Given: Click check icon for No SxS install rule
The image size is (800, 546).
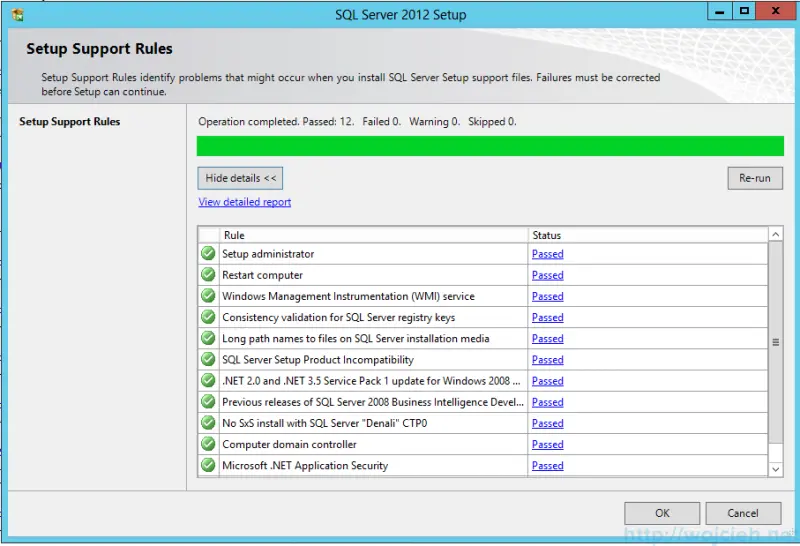Looking at the screenshot, I should [208, 423].
